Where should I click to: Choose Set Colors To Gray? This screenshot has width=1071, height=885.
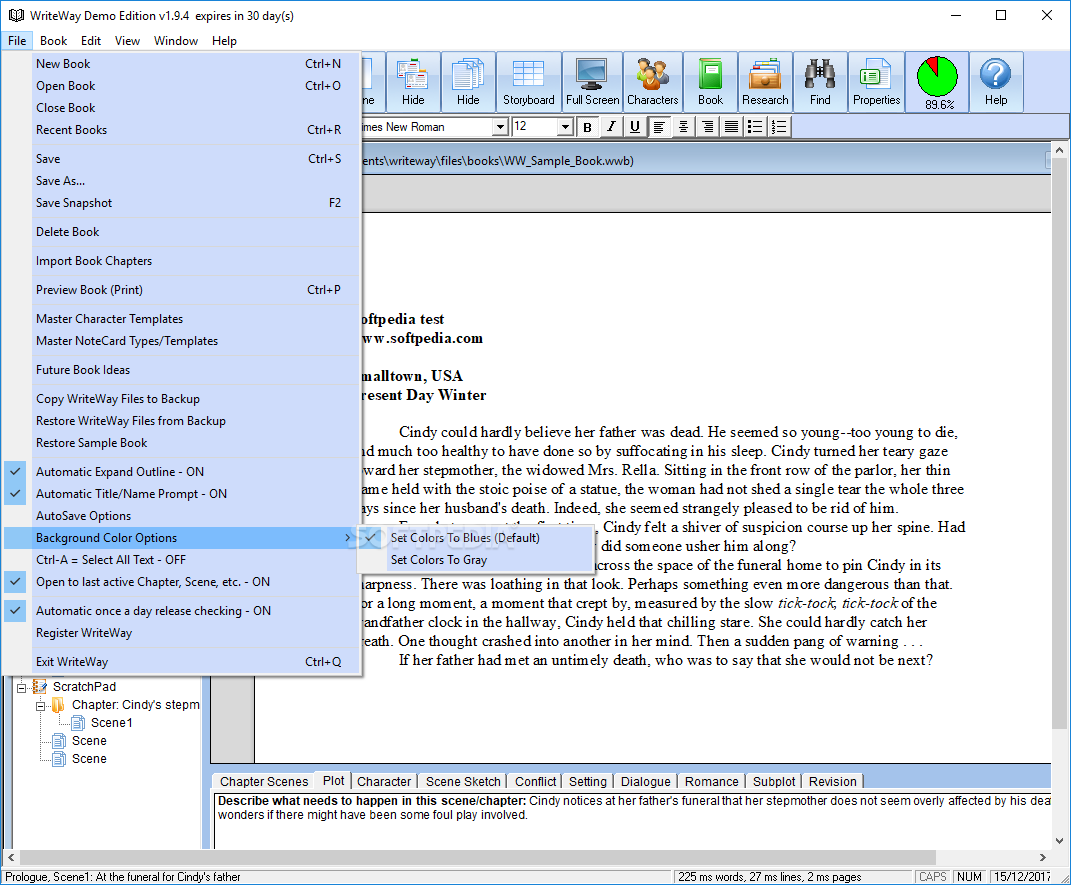tap(475, 560)
